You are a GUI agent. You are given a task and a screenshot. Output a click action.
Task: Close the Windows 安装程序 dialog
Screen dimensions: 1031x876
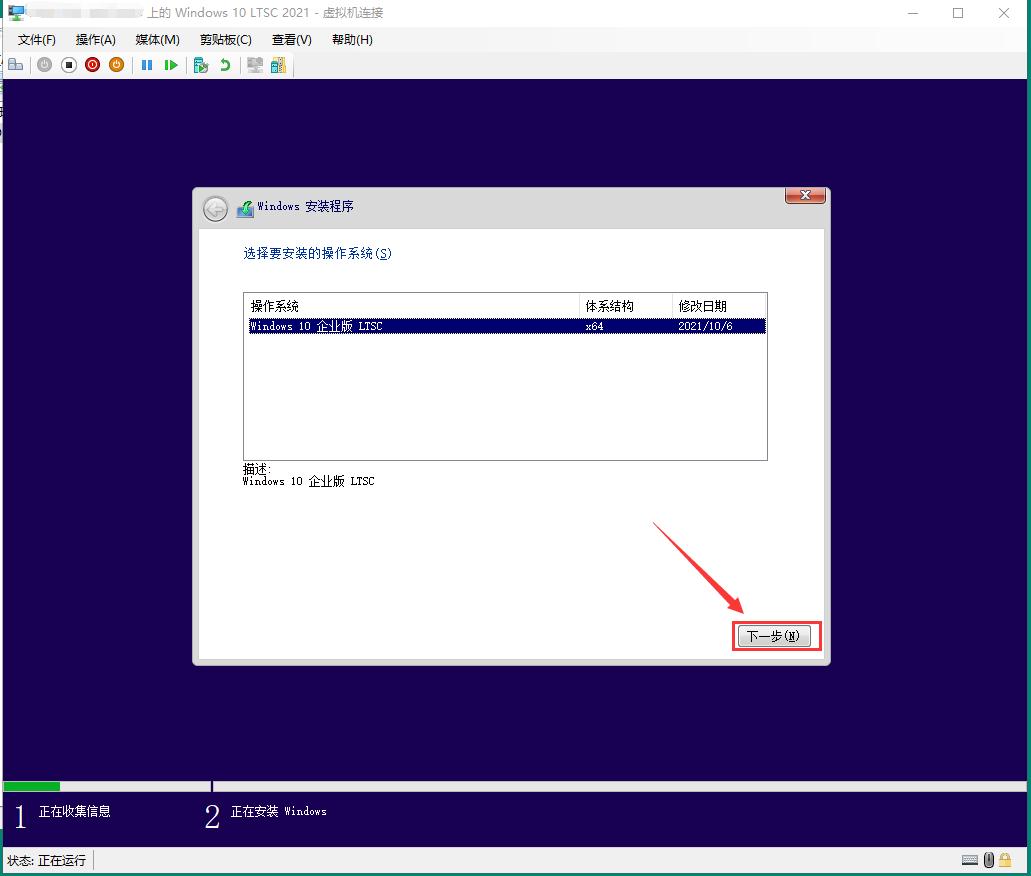click(805, 195)
